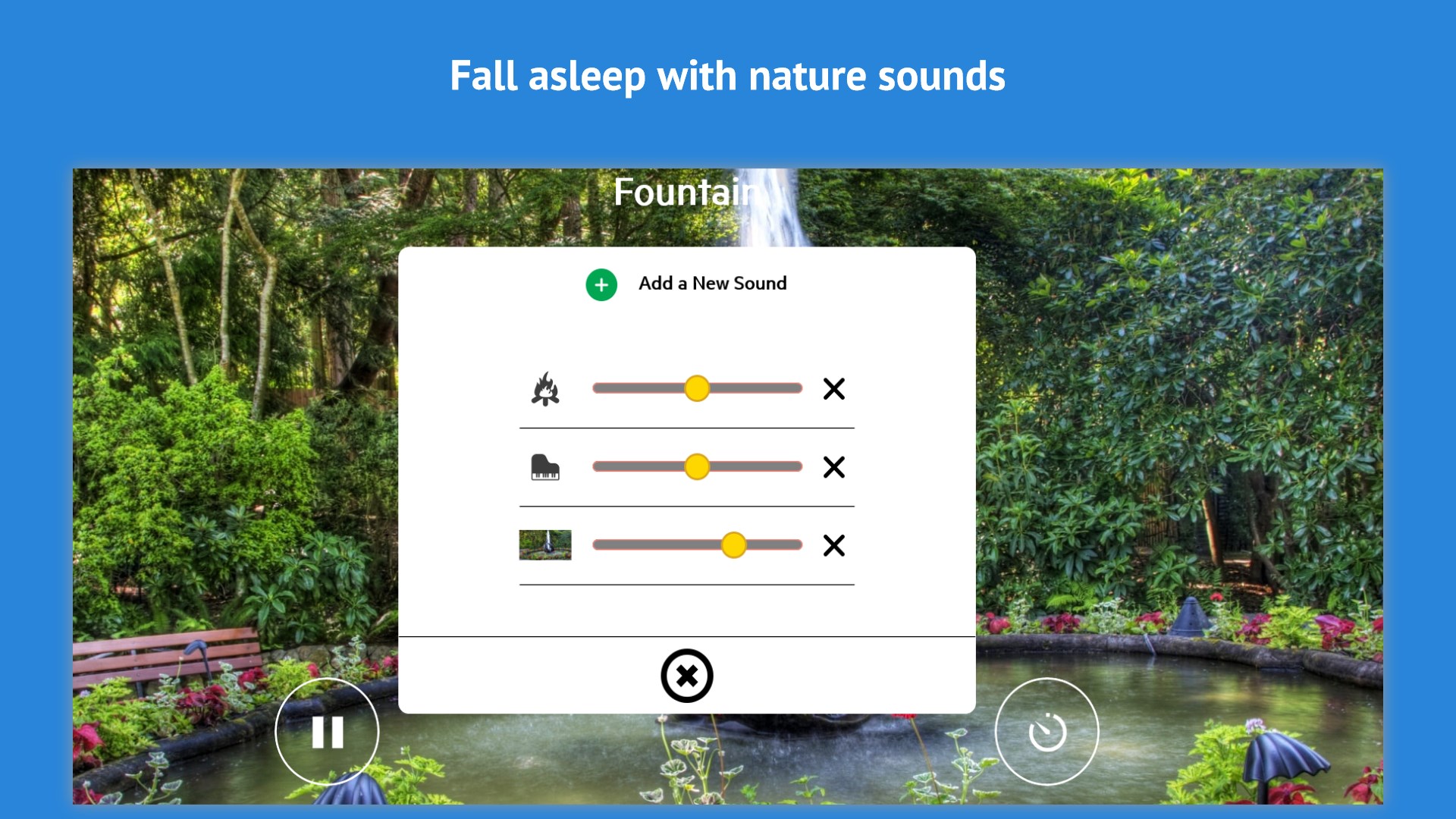This screenshot has height=819, width=1456.
Task: Remove the fountain sound from the mix
Action: (x=834, y=545)
